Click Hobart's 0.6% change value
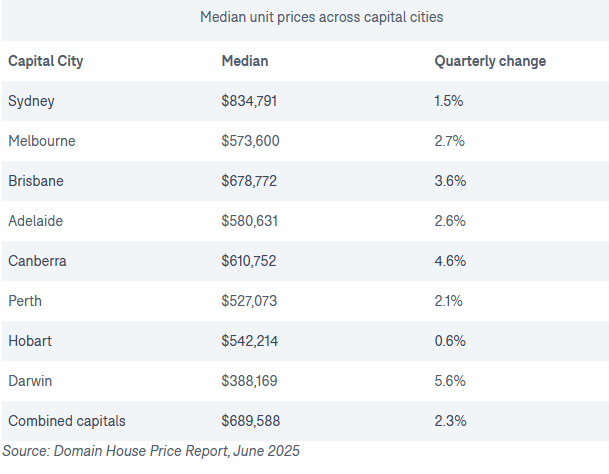This screenshot has width=609, height=474. (x=449, y=341)
